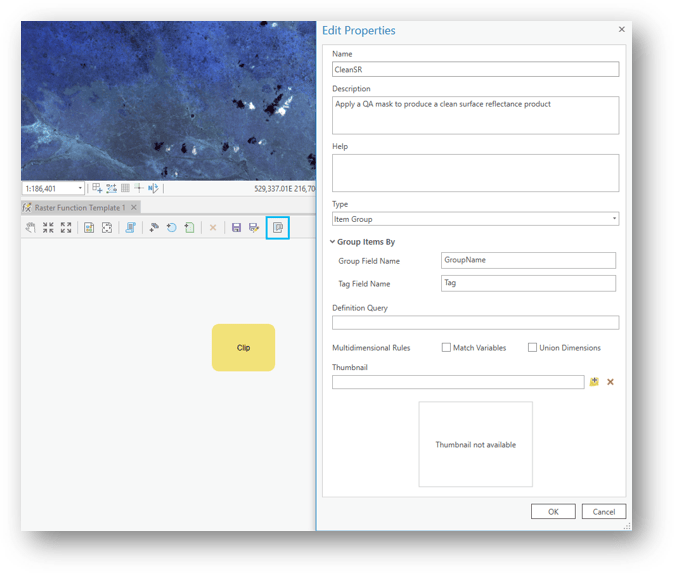Click the north arrow rotation icon below map

(153, 188)
